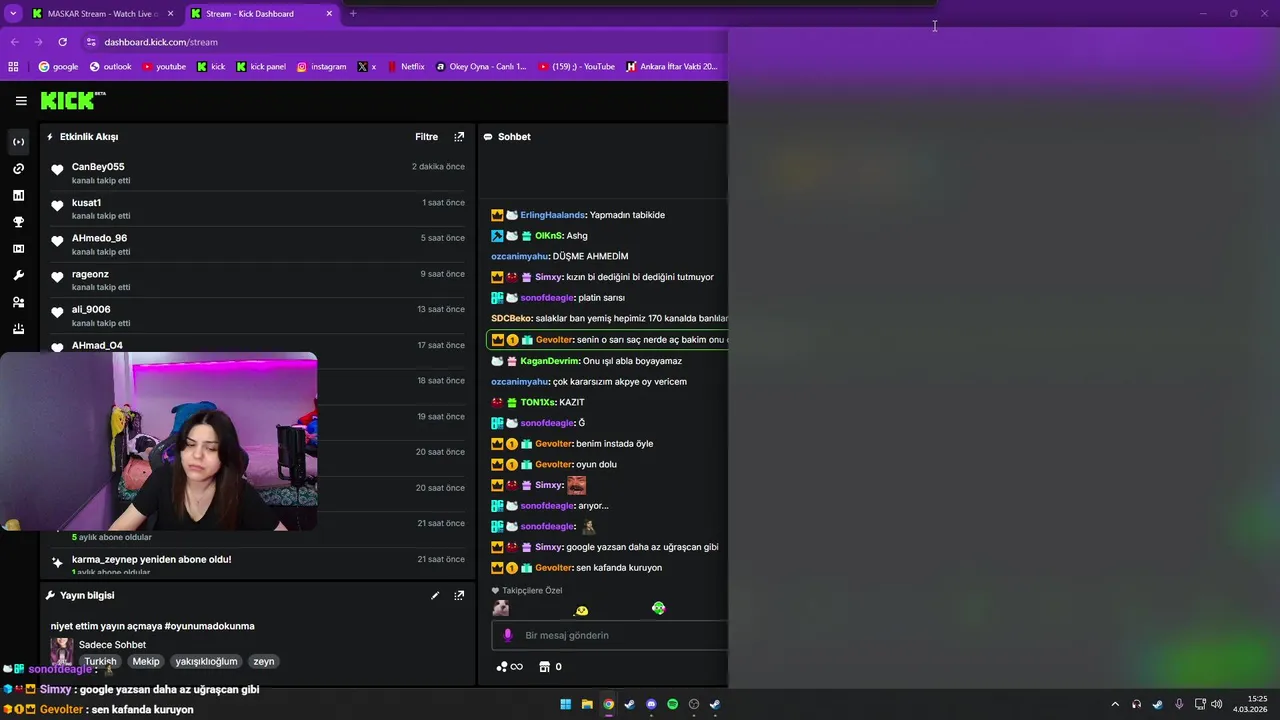Open the Okey Oyna bookmark
The height and width of the screenshot is (720, 1280).
pos(481,67)
